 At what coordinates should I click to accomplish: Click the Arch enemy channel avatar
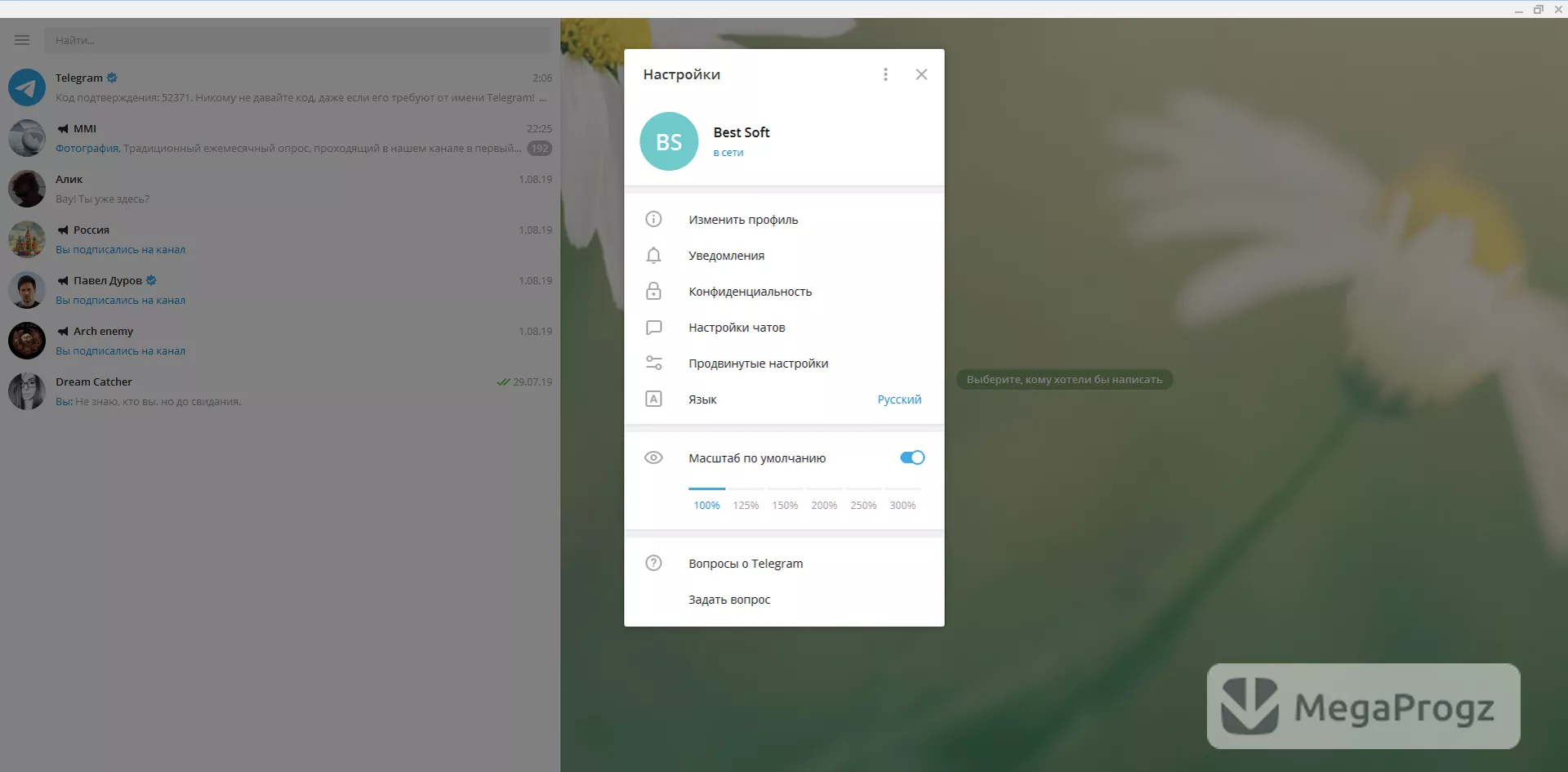pyautogui.click(x=27, y=341)
